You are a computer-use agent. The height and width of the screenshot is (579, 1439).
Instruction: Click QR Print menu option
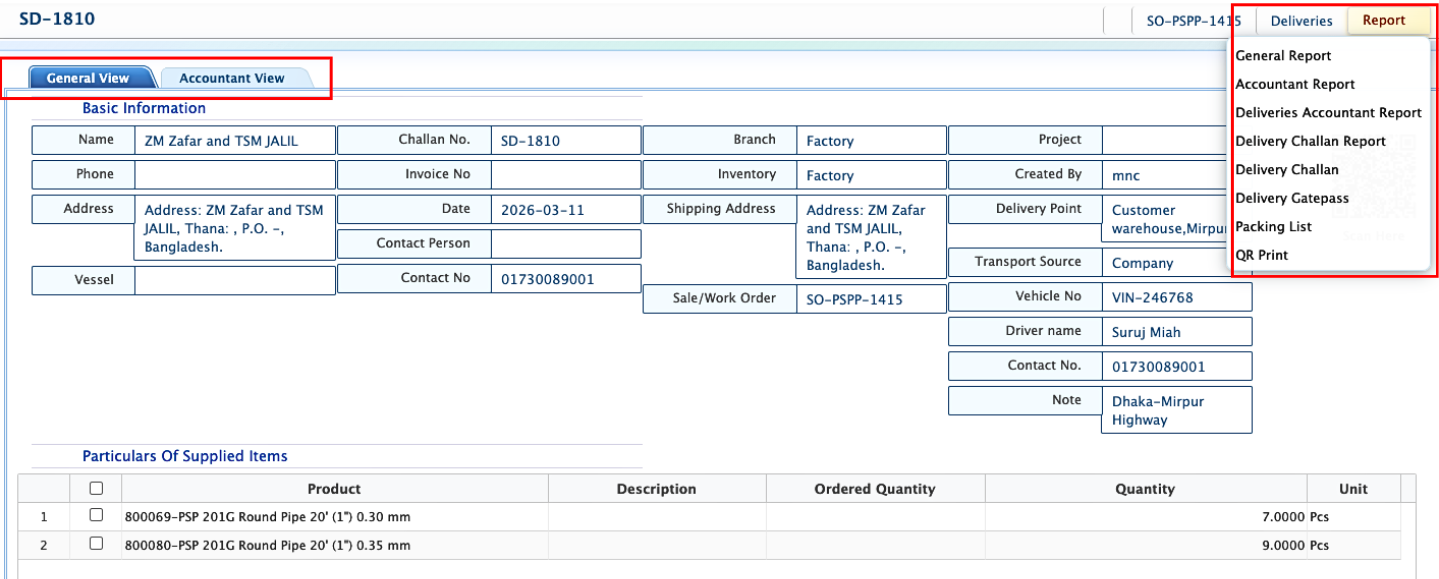1261,255
